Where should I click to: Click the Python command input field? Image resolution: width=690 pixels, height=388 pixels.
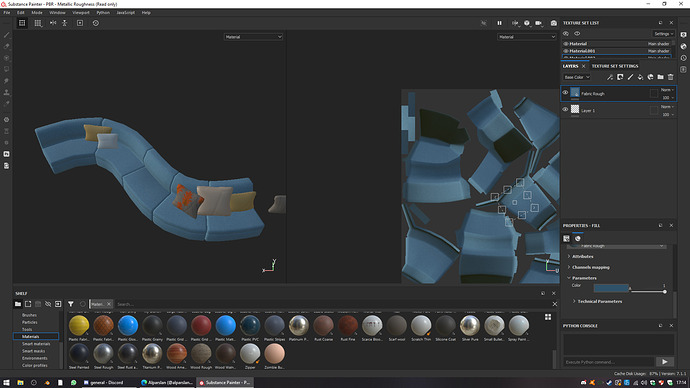click(x=609, y=362)
